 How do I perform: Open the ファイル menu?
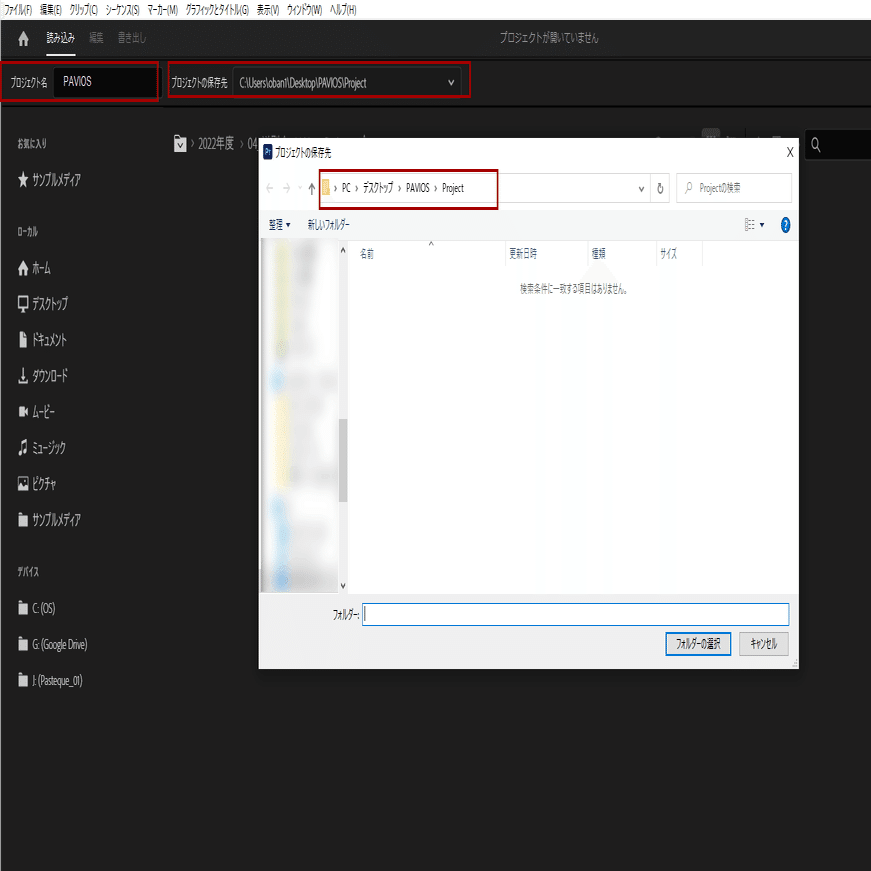(18, 9)
